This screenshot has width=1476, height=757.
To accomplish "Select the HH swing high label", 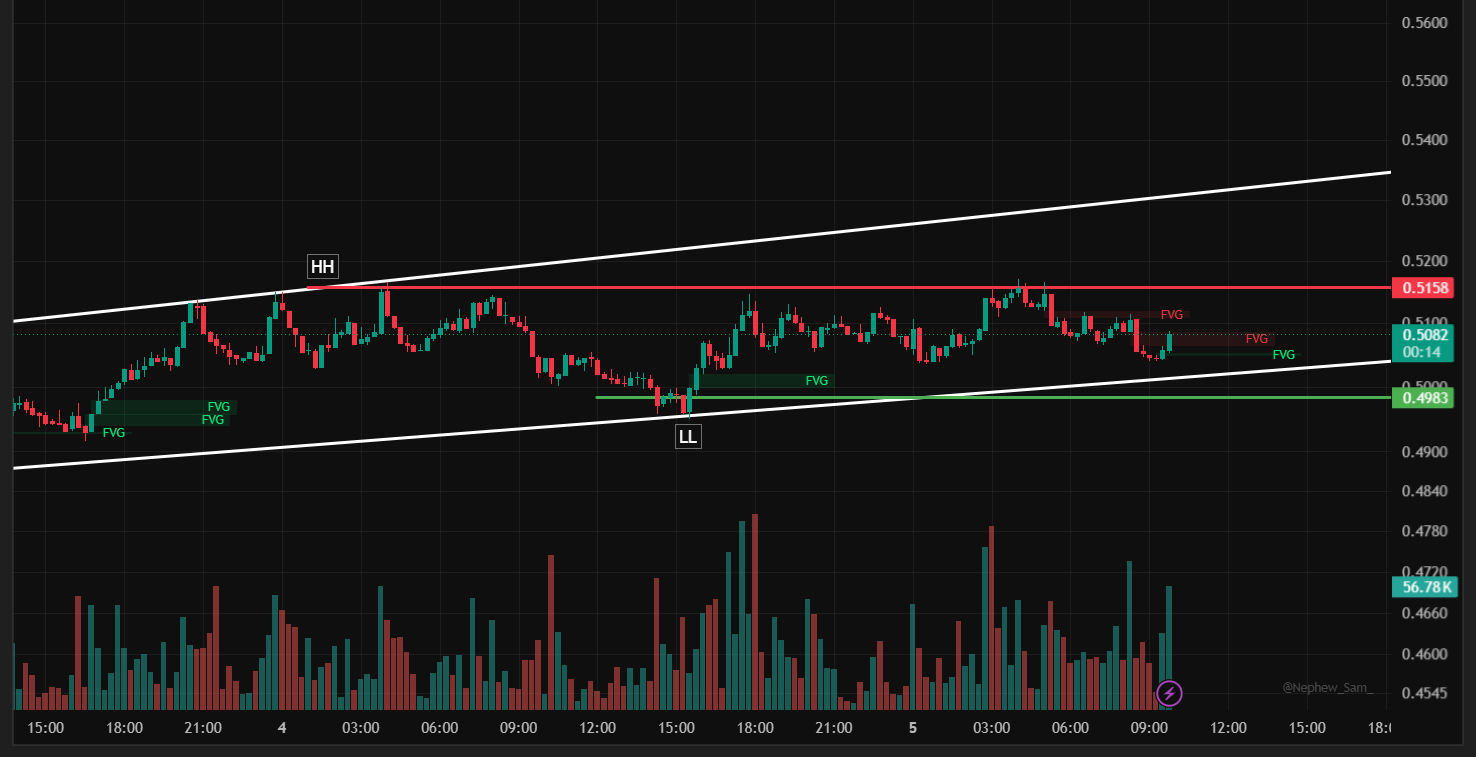I will (x=322, y=267).
